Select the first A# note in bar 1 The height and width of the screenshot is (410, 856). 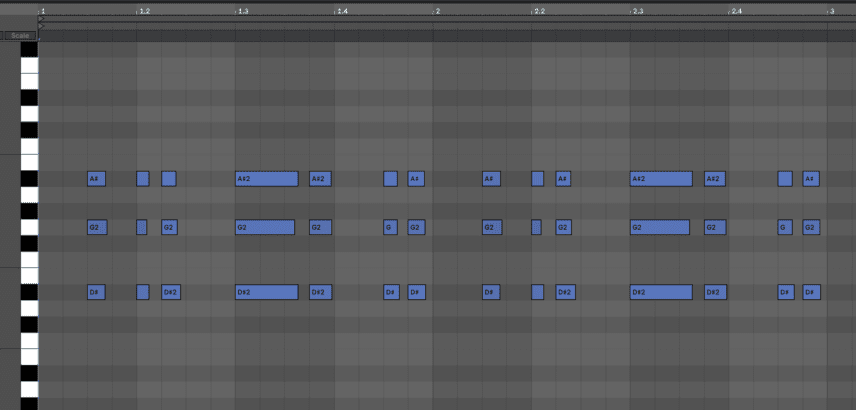point(96,179)
